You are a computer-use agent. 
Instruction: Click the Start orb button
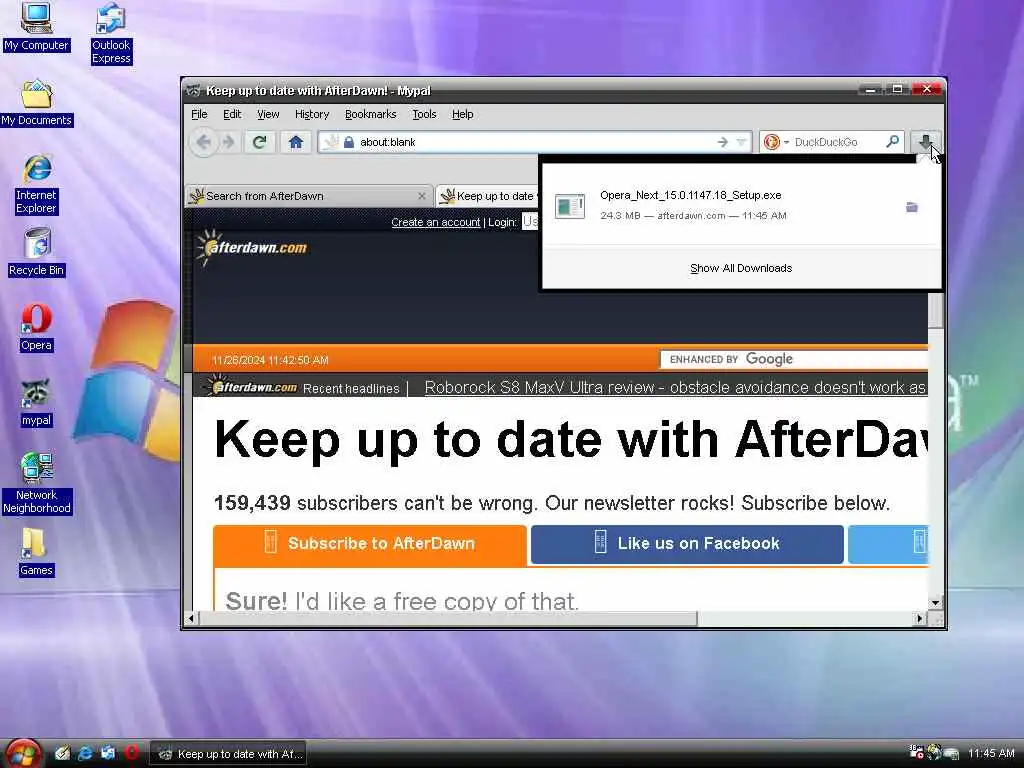pos(22,753)
